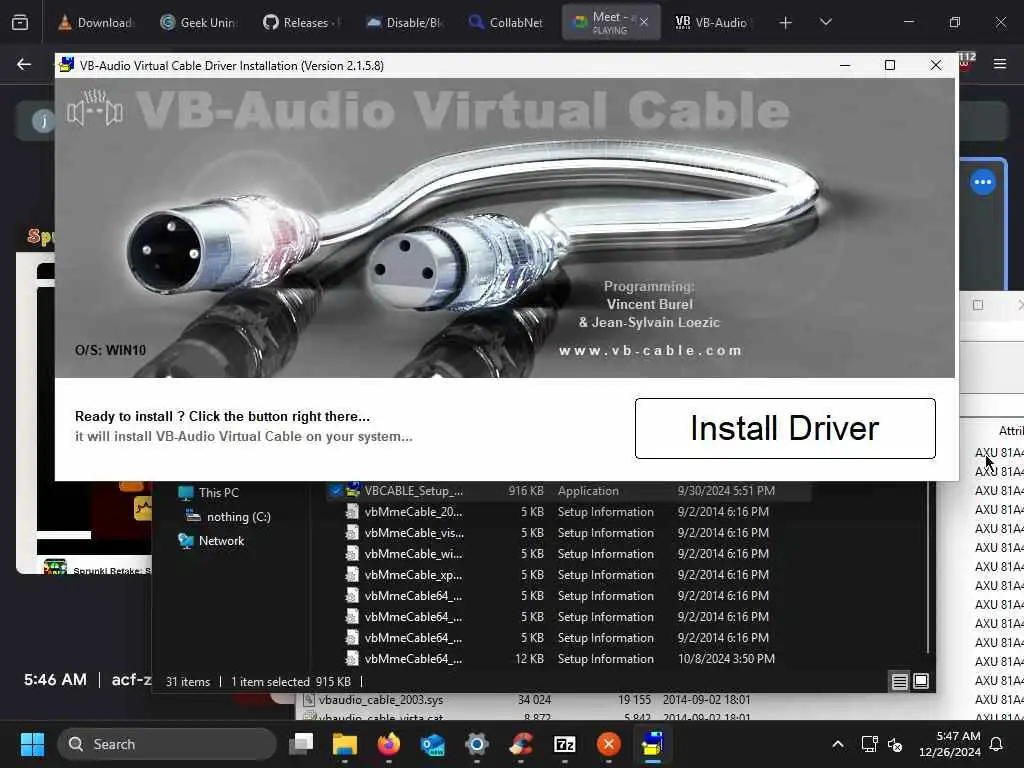Show hidden system tray icons
1024x768 pixels.
[838, 744]
